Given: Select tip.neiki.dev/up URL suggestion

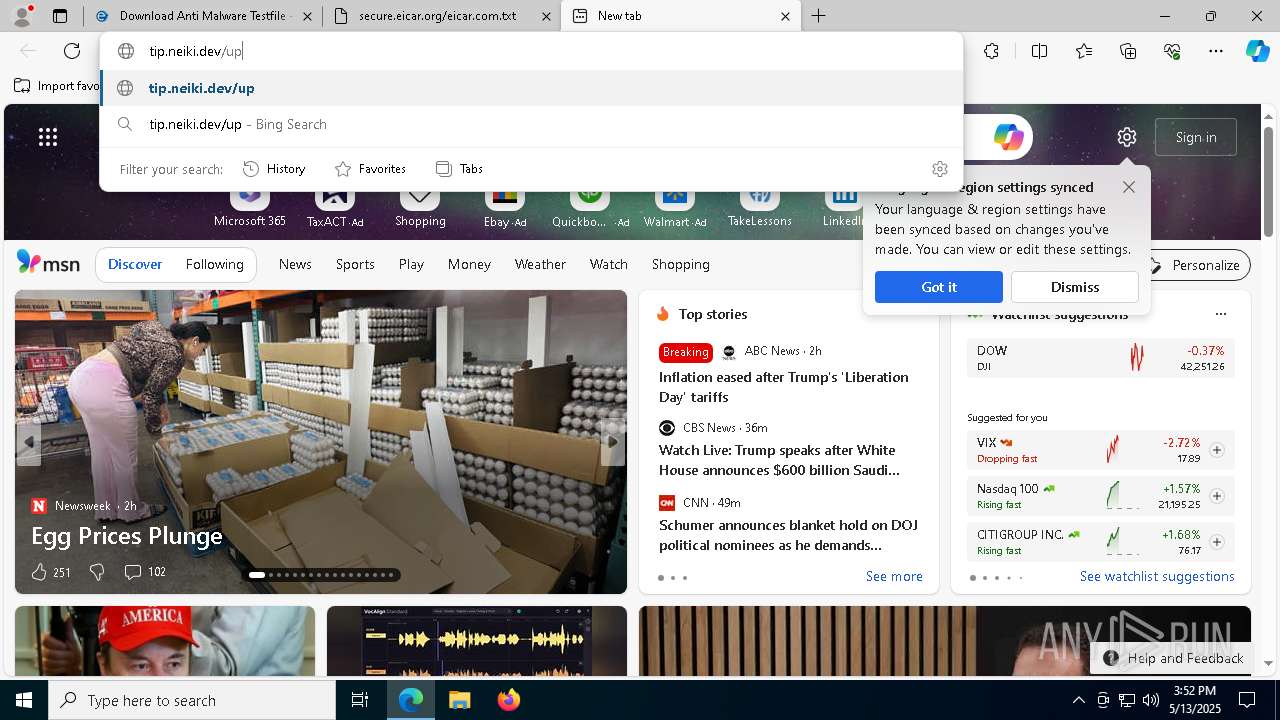Looking at the screenshot, I should pos(531,88).
